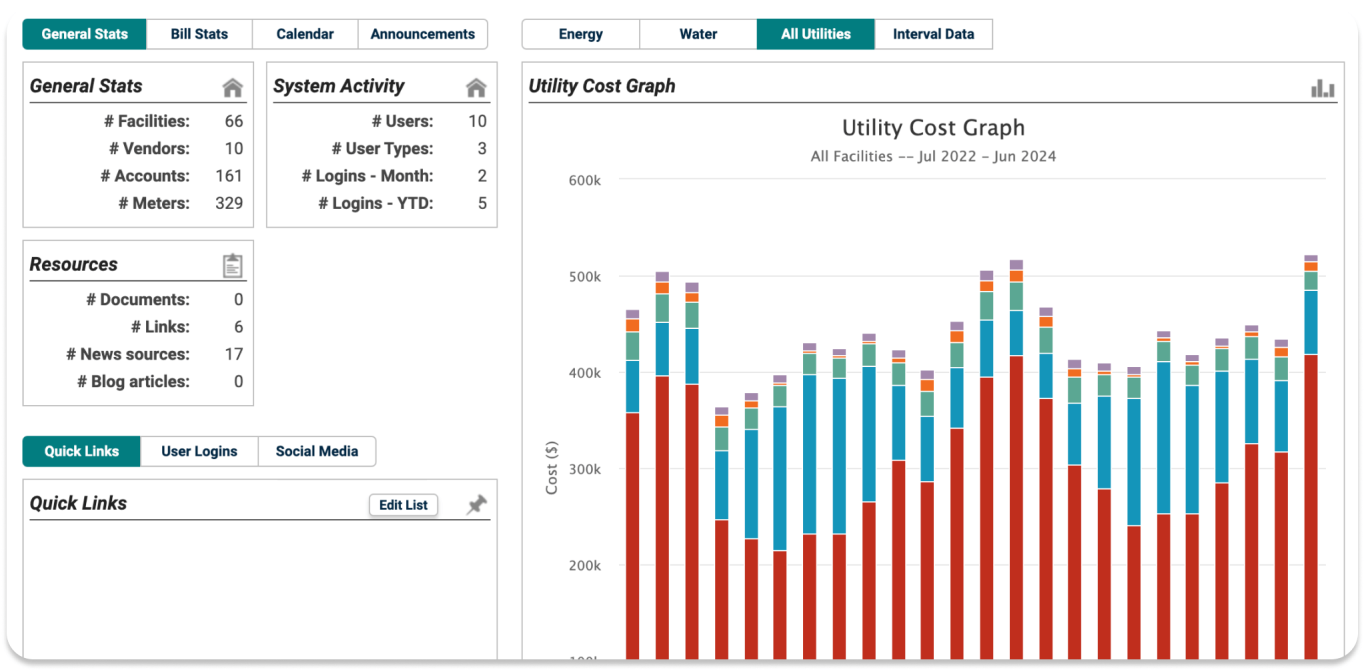Switch to the Bill Stats tab
The image size is (1366, 670).
tap(199, 33)
